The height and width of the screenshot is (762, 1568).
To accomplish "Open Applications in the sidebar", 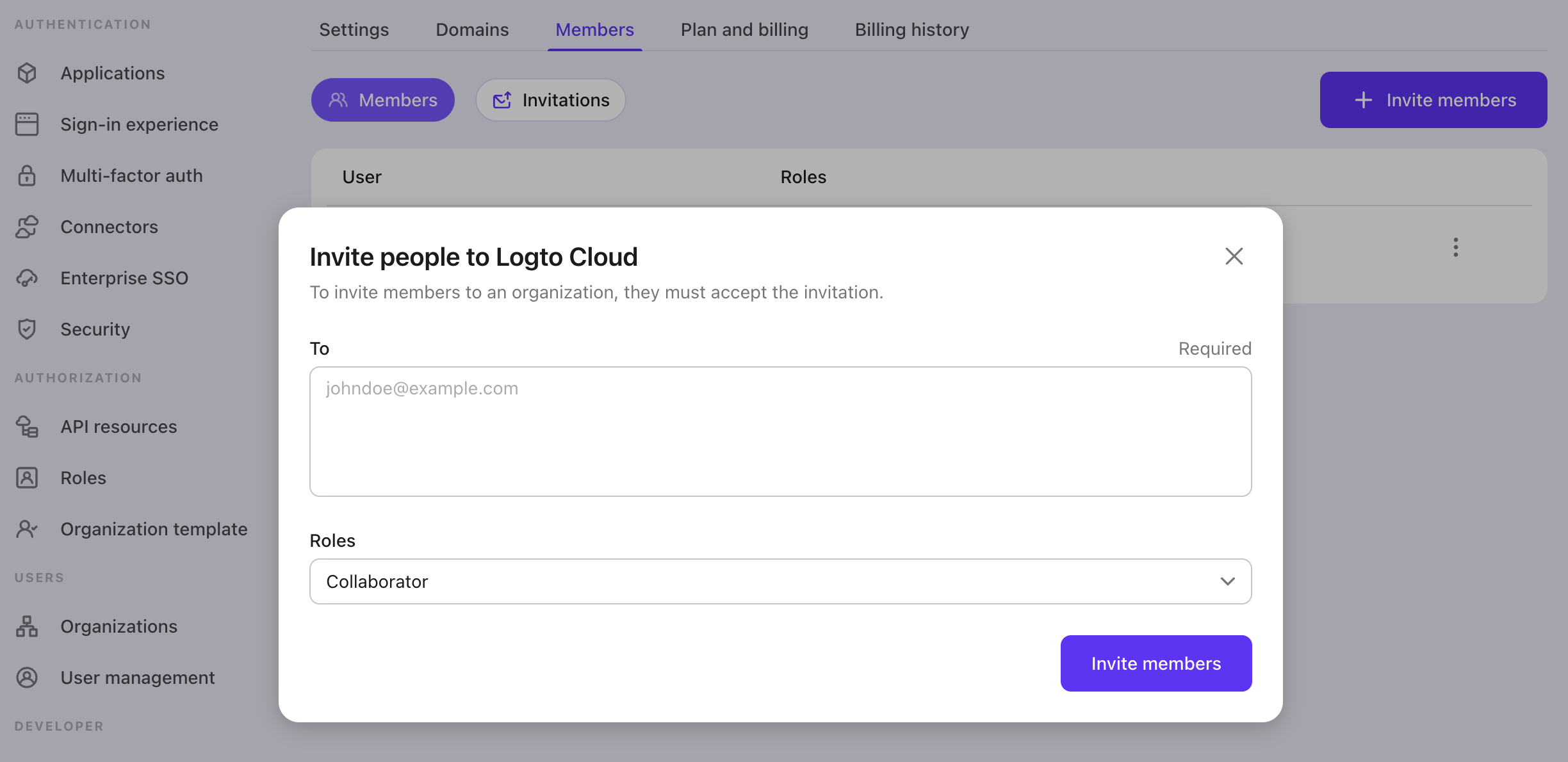I will click(113, 73).
